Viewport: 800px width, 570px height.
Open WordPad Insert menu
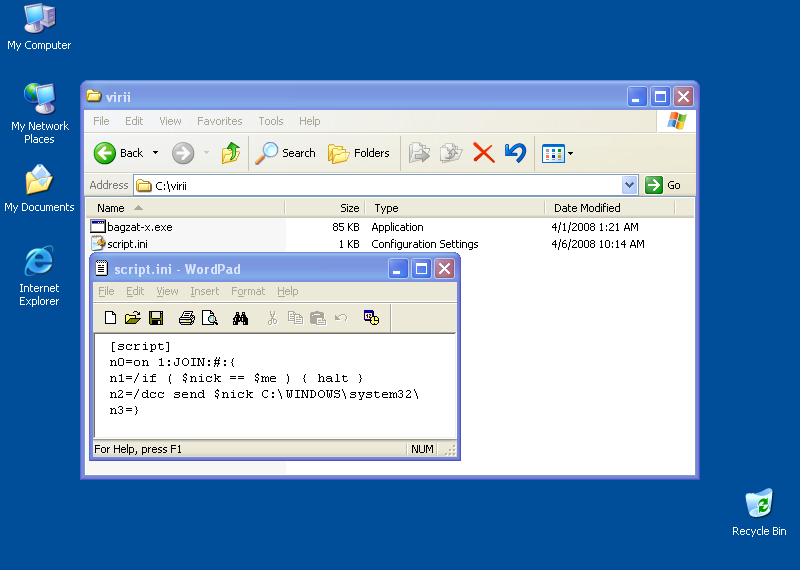[204, 291]
